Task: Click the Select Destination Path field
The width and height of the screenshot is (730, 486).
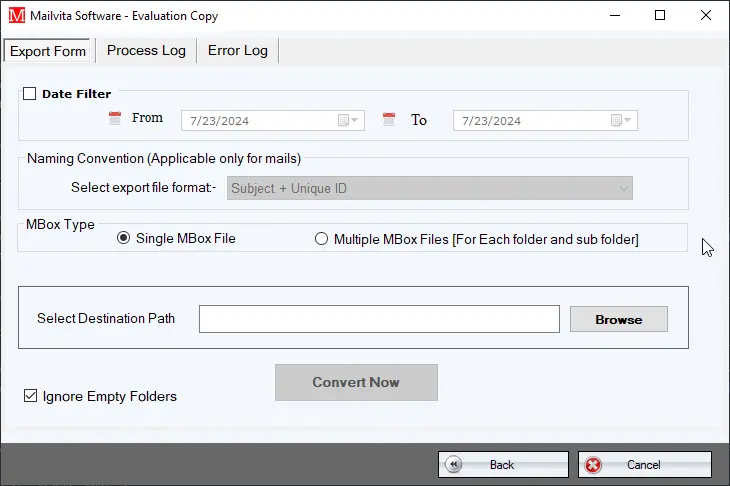Action: coord(379,319)
